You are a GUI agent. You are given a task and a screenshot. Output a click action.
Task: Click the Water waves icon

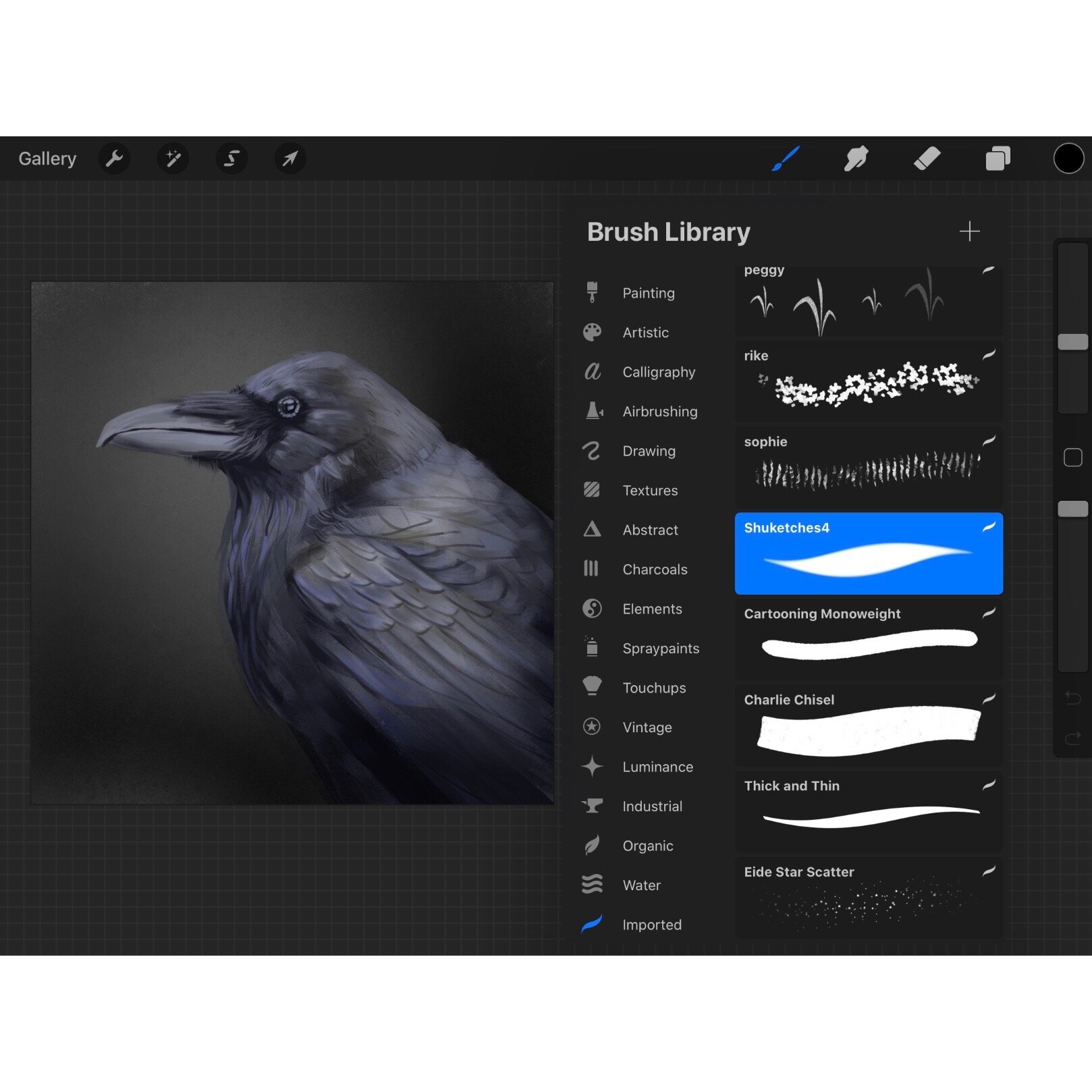coord(592,884)
